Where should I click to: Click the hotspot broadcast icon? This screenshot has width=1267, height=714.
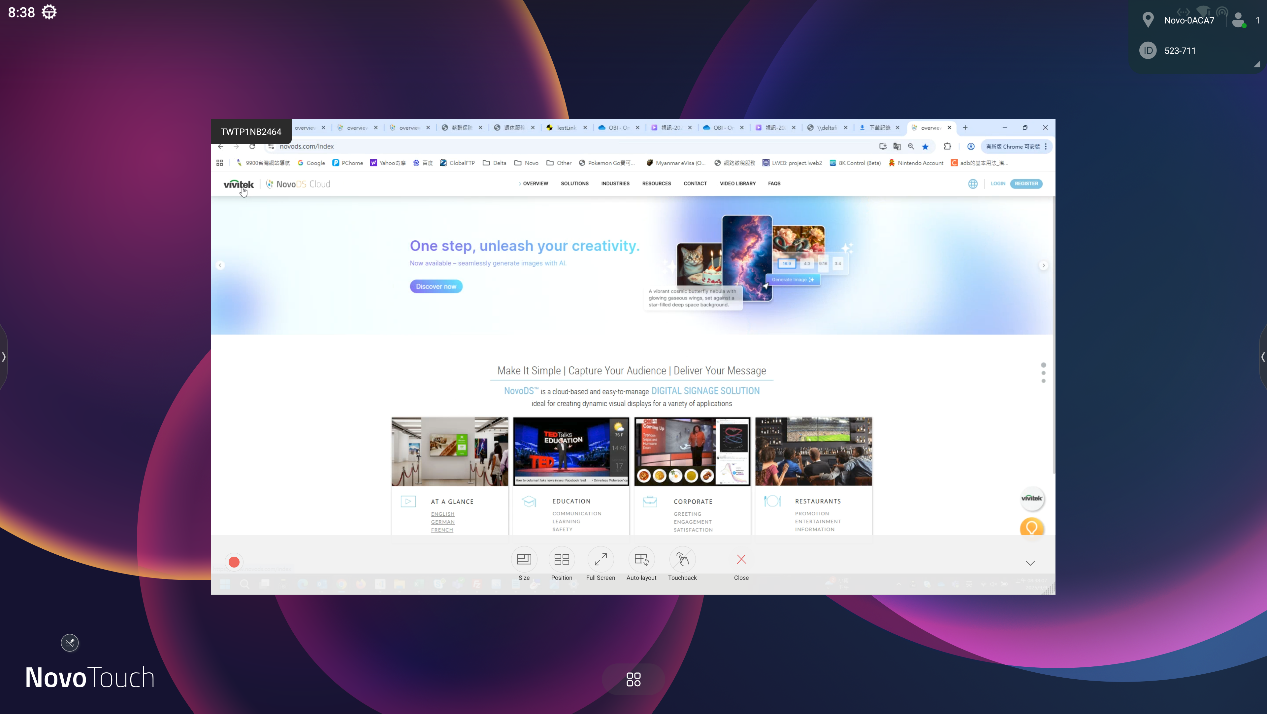(1221, 11)
